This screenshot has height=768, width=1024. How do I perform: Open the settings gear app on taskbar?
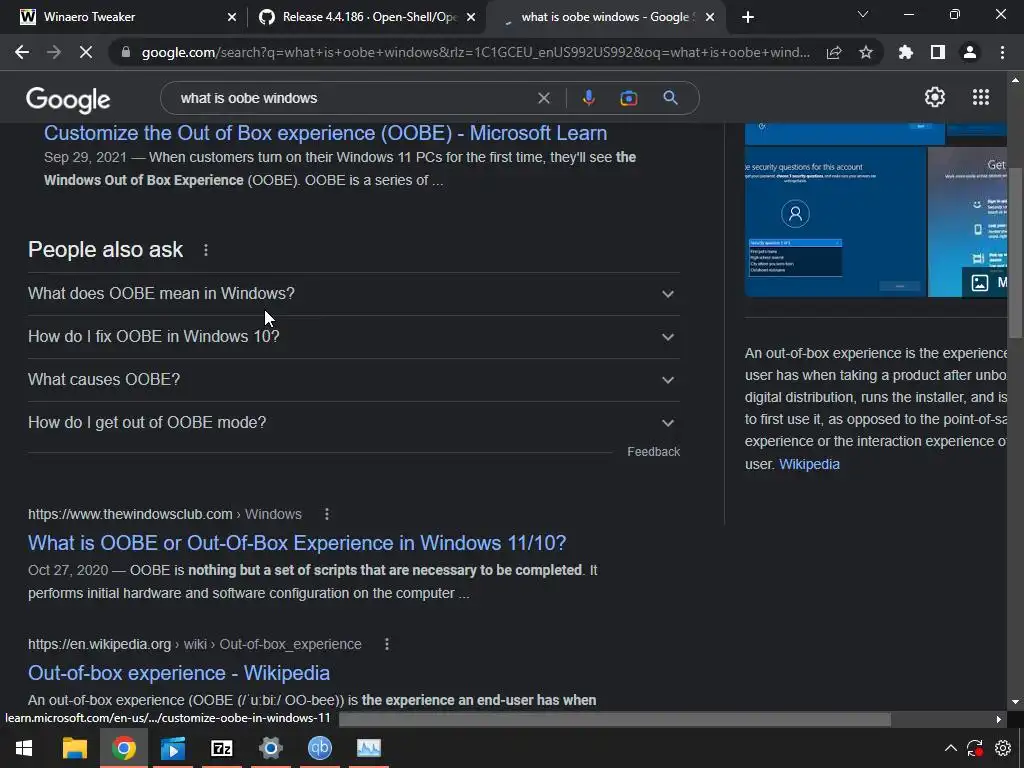coord(270,748)
